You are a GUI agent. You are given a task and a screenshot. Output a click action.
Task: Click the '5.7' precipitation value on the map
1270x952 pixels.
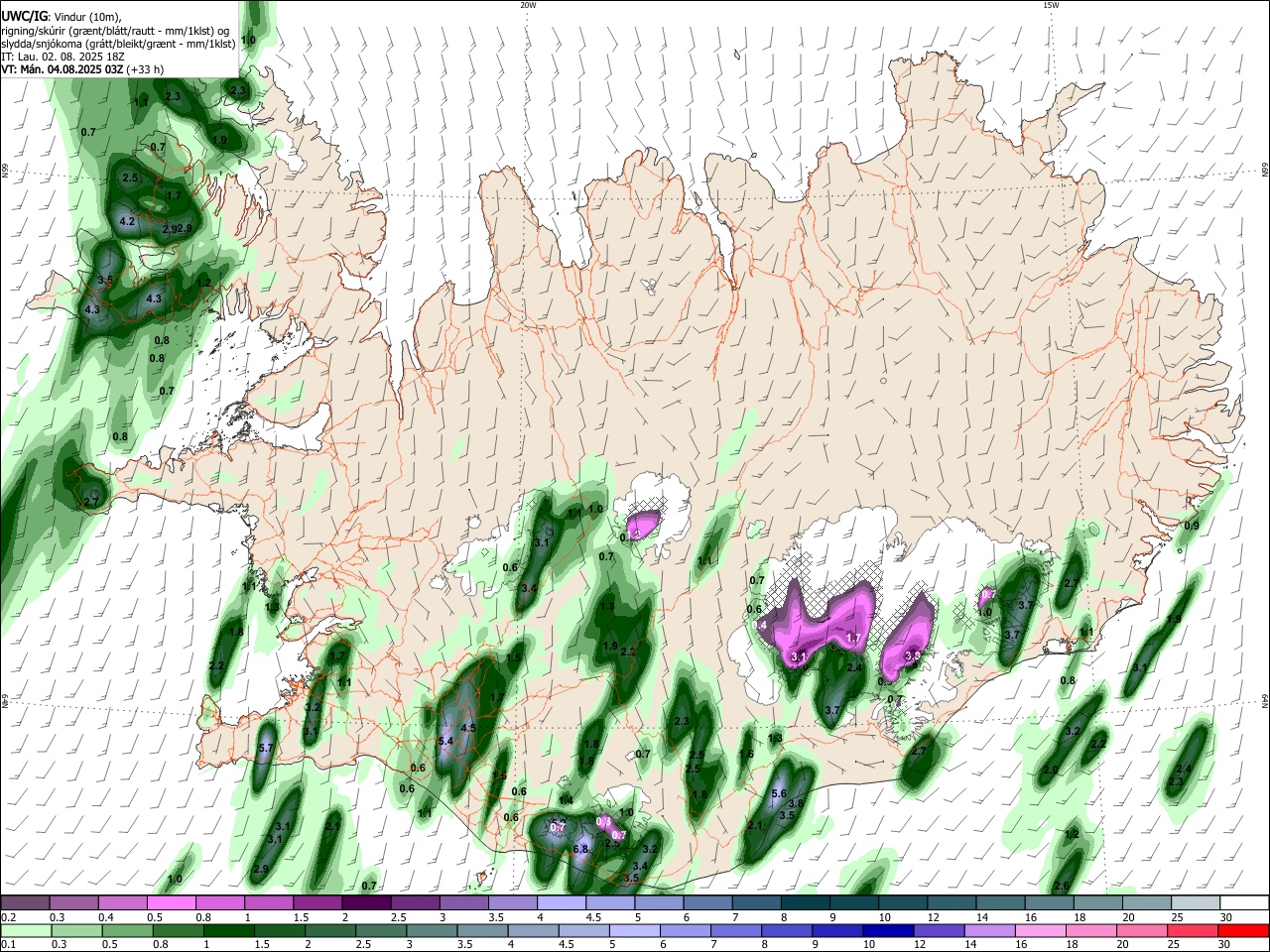(x=265, y=748)
